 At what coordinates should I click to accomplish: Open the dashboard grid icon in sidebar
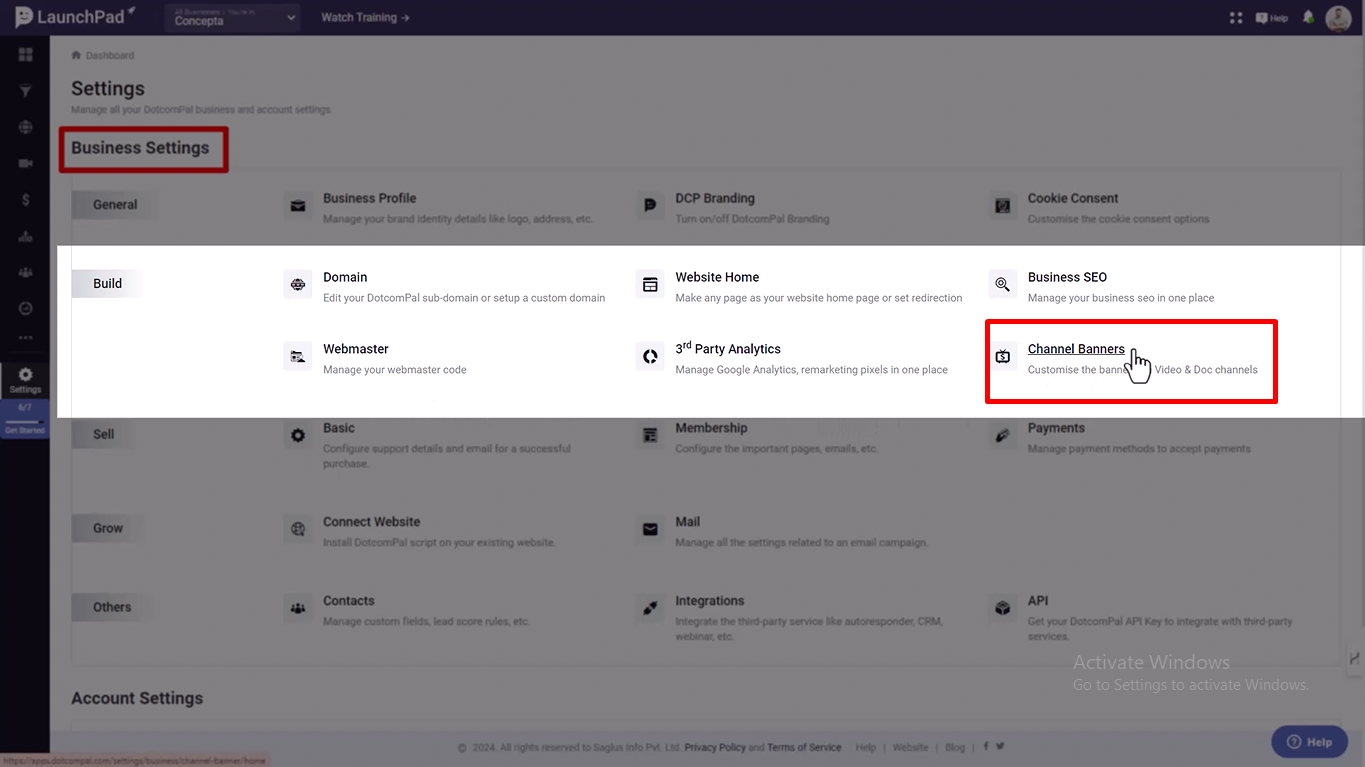pos(25,54)
